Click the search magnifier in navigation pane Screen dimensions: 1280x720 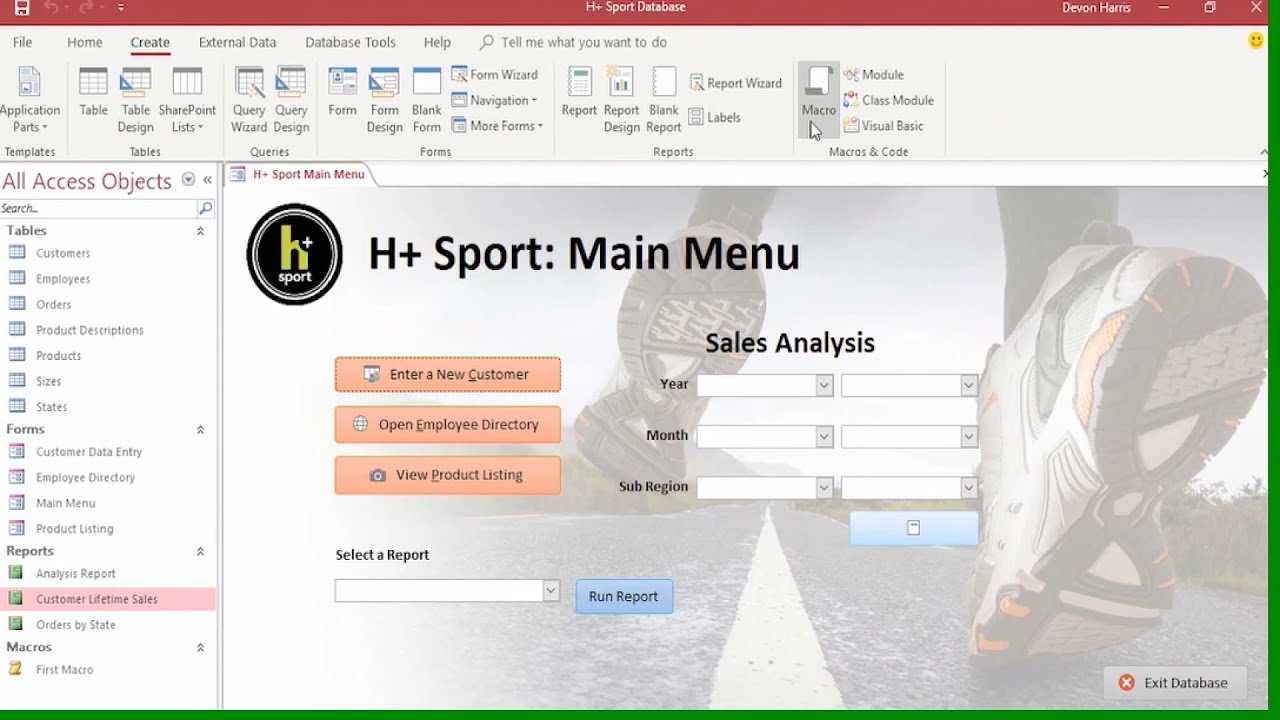[206, 208]
